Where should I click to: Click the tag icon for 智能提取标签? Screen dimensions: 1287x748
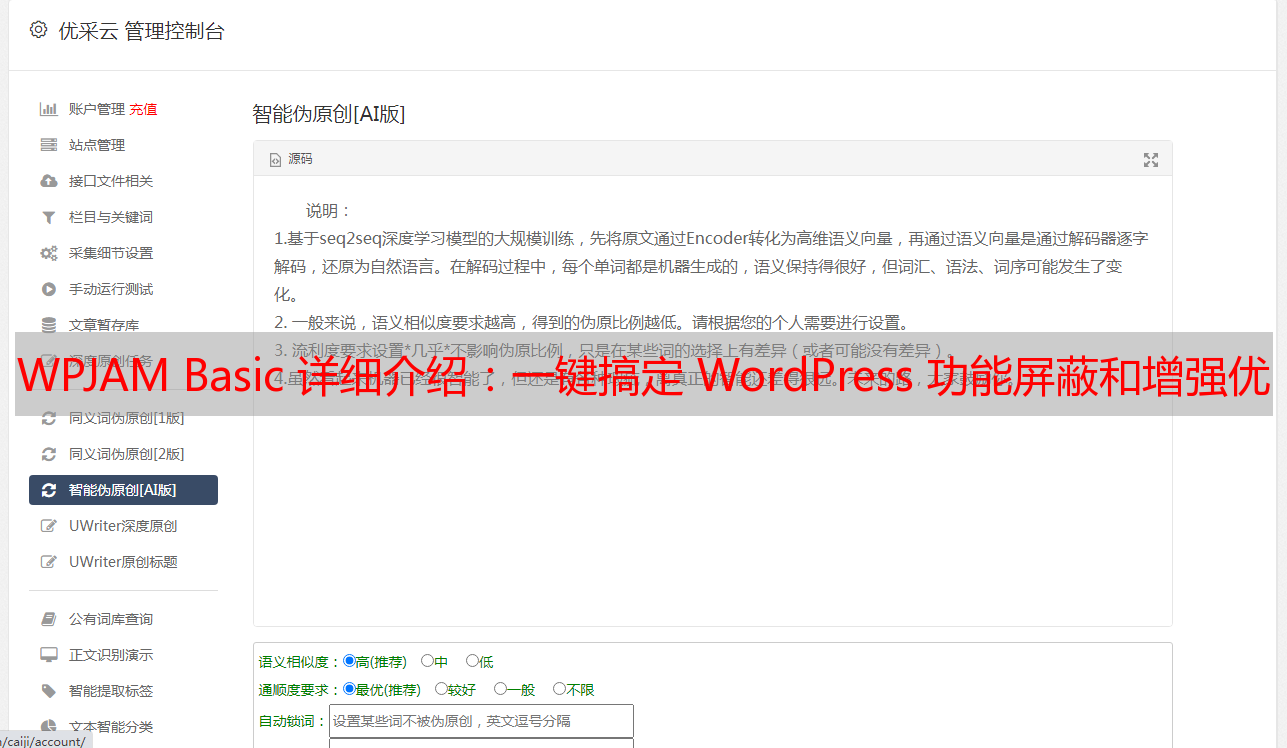click(x=48, y=691)
